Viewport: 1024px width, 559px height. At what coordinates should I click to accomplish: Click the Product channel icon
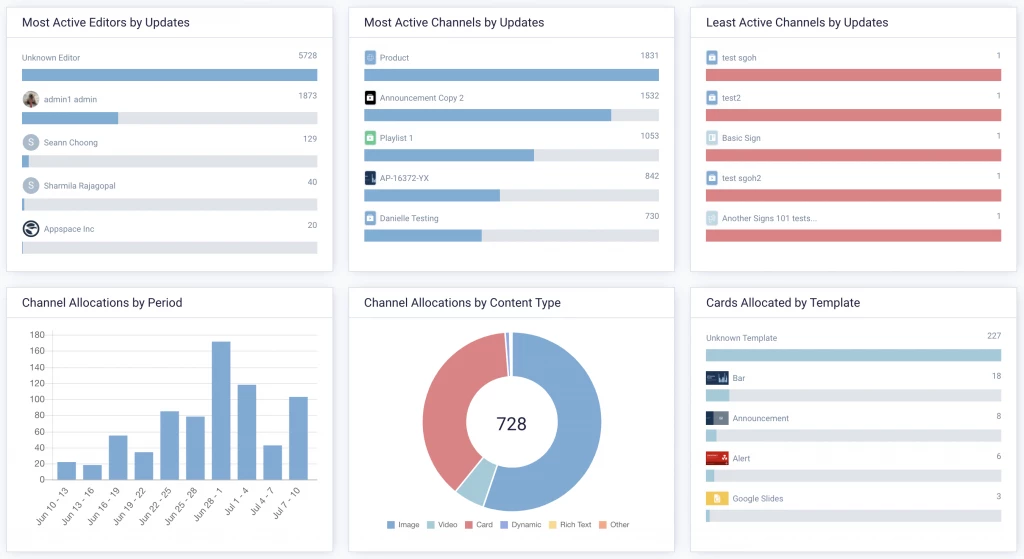pos(370,57)
